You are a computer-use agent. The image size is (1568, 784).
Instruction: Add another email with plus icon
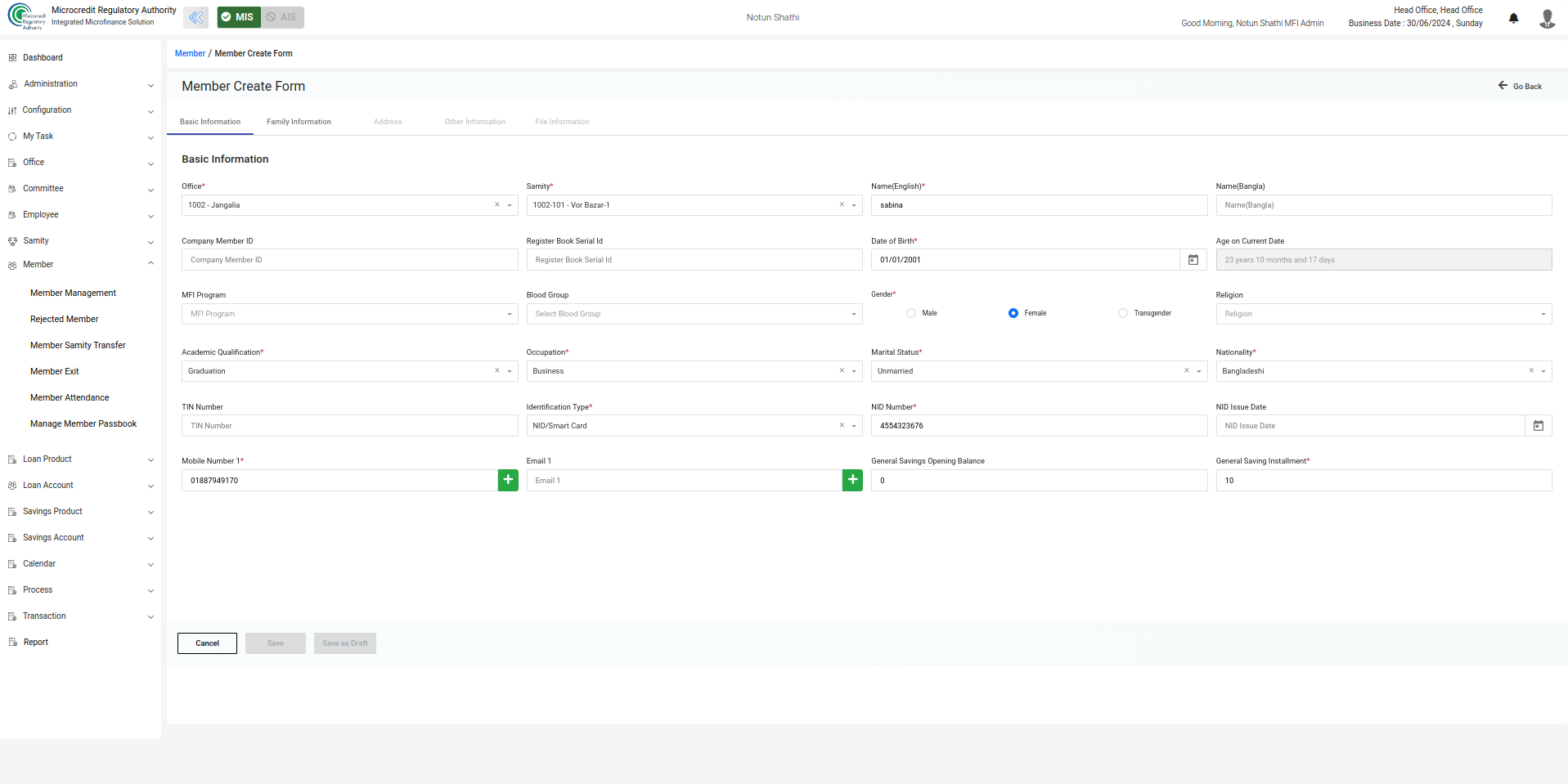pyautogui.click(x=852, y=481)
